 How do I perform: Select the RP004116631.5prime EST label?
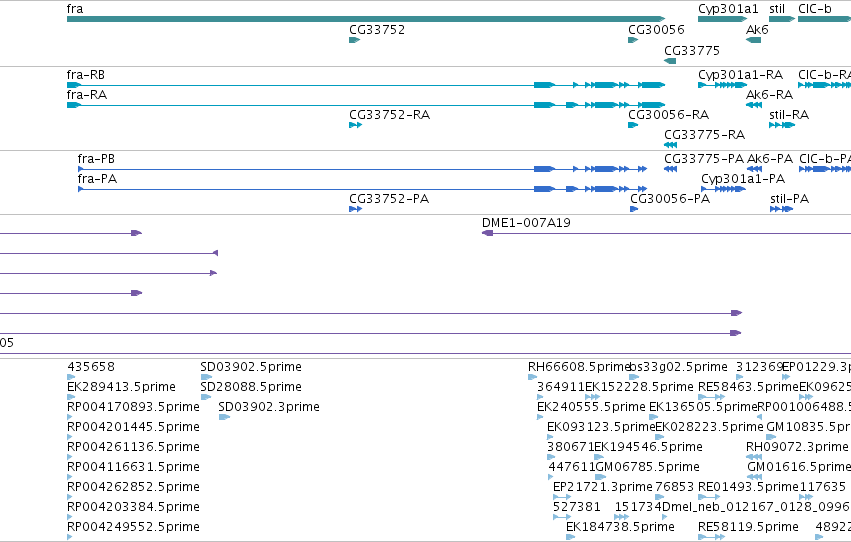click(x=133, y=467)
